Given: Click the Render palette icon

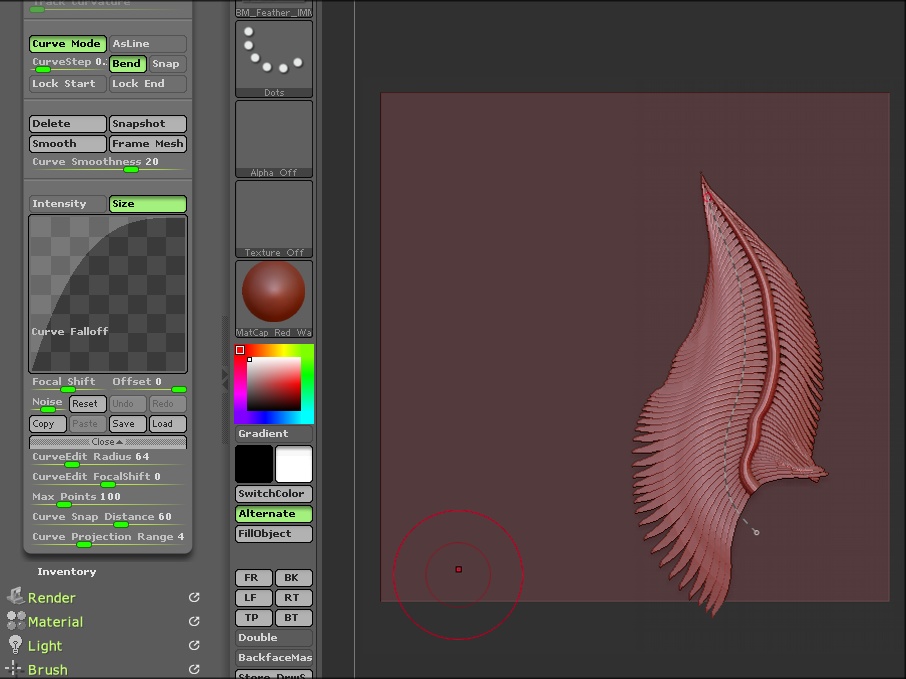Looking at the screenshot, I should point(15,597).
